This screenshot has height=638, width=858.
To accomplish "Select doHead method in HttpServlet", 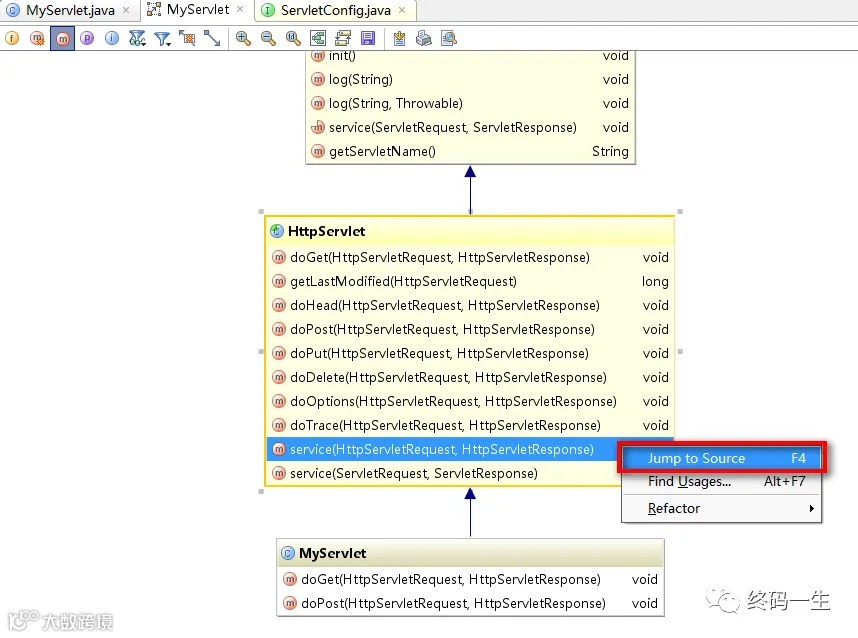I will coord(469,305).
